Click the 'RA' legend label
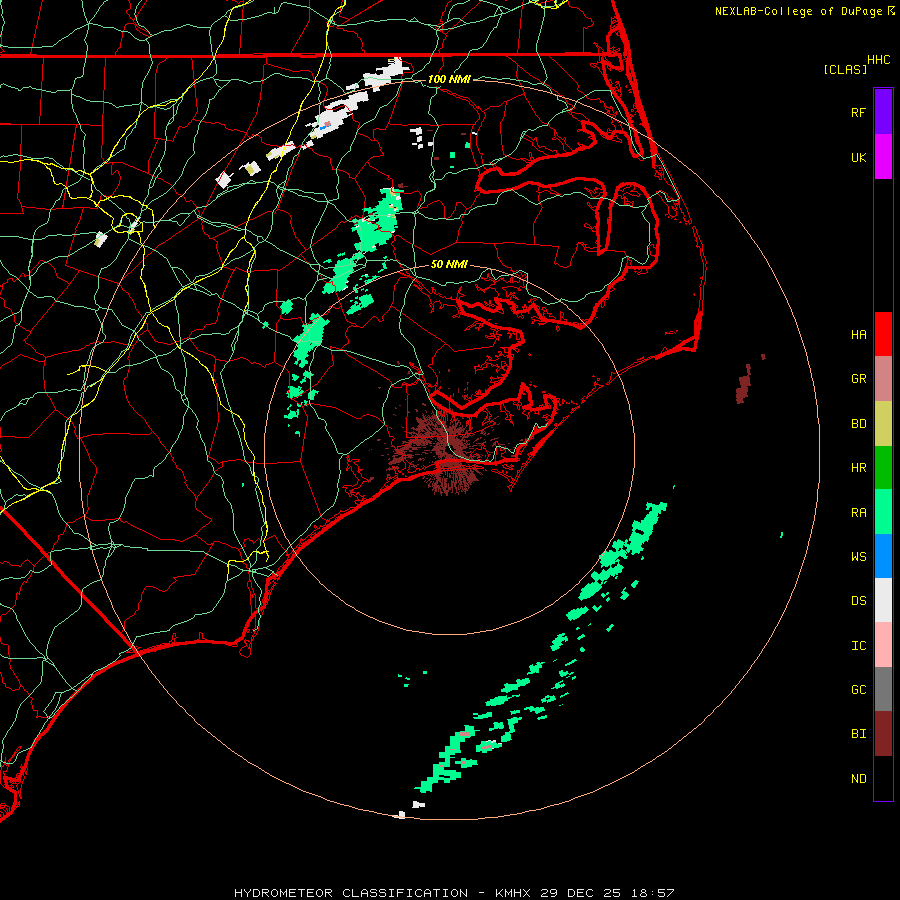 click(858, 513)
